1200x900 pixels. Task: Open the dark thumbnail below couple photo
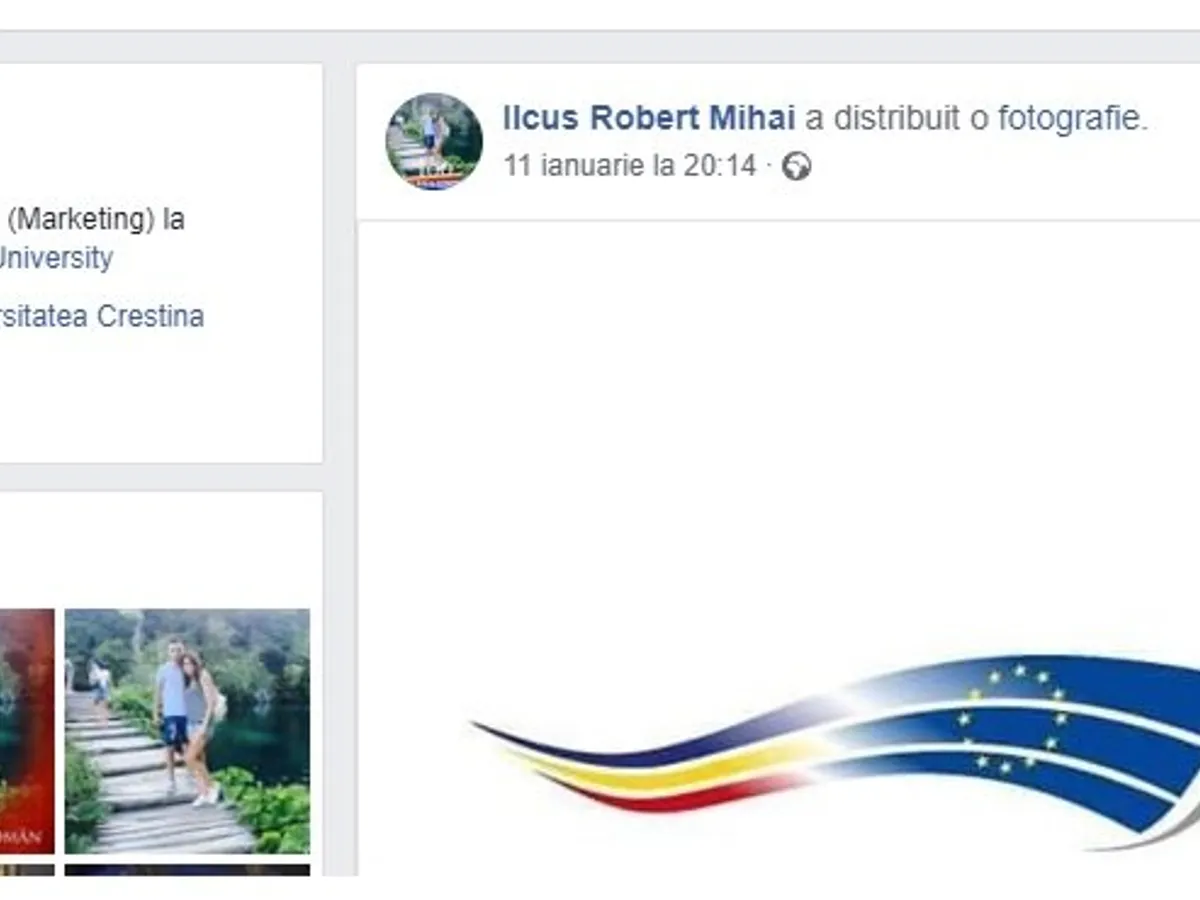tap(187, 870)
